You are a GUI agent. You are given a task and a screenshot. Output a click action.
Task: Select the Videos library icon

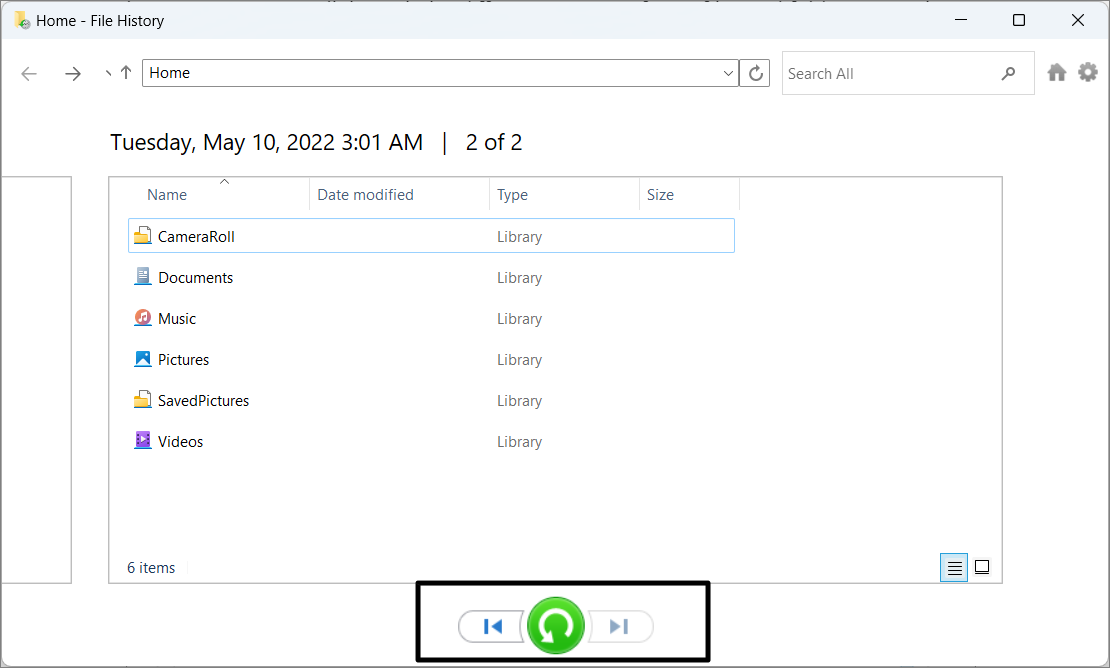(142, 441)
